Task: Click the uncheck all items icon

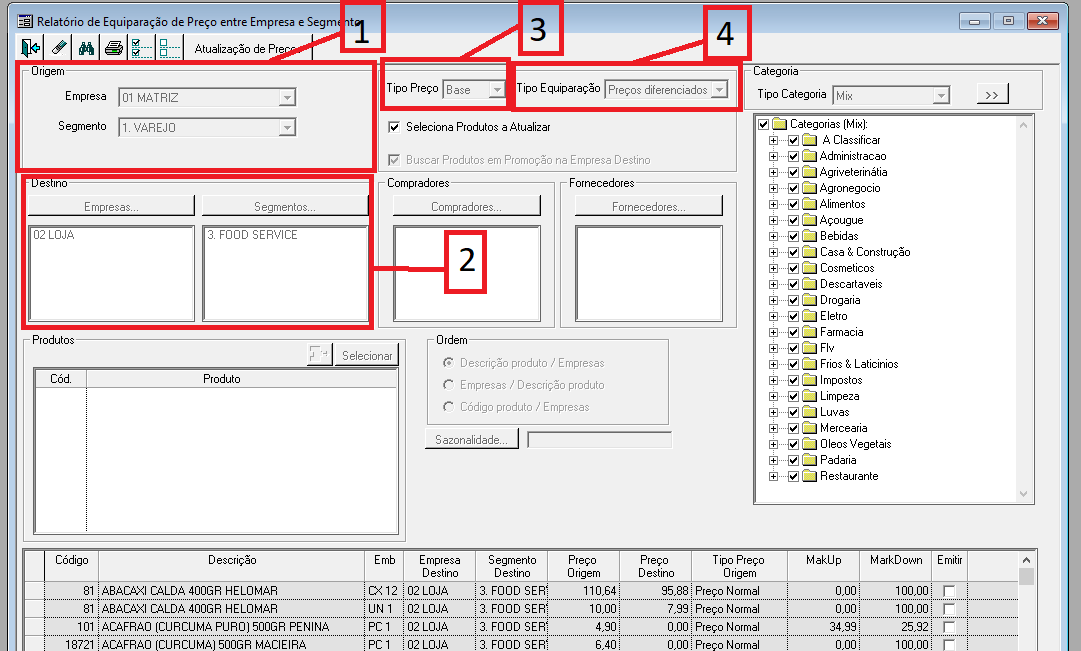Action: [x=170, y=48]
